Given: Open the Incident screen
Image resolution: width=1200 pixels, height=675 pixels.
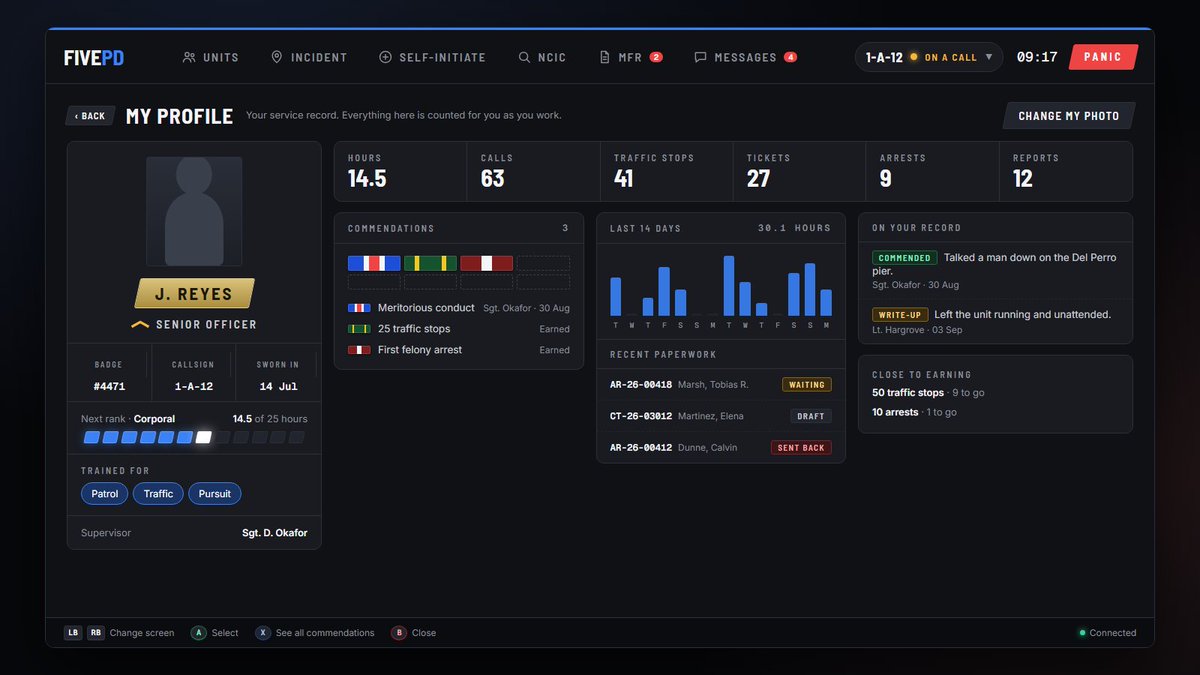Looking at the screenshot, I should (x=309, y=57).
